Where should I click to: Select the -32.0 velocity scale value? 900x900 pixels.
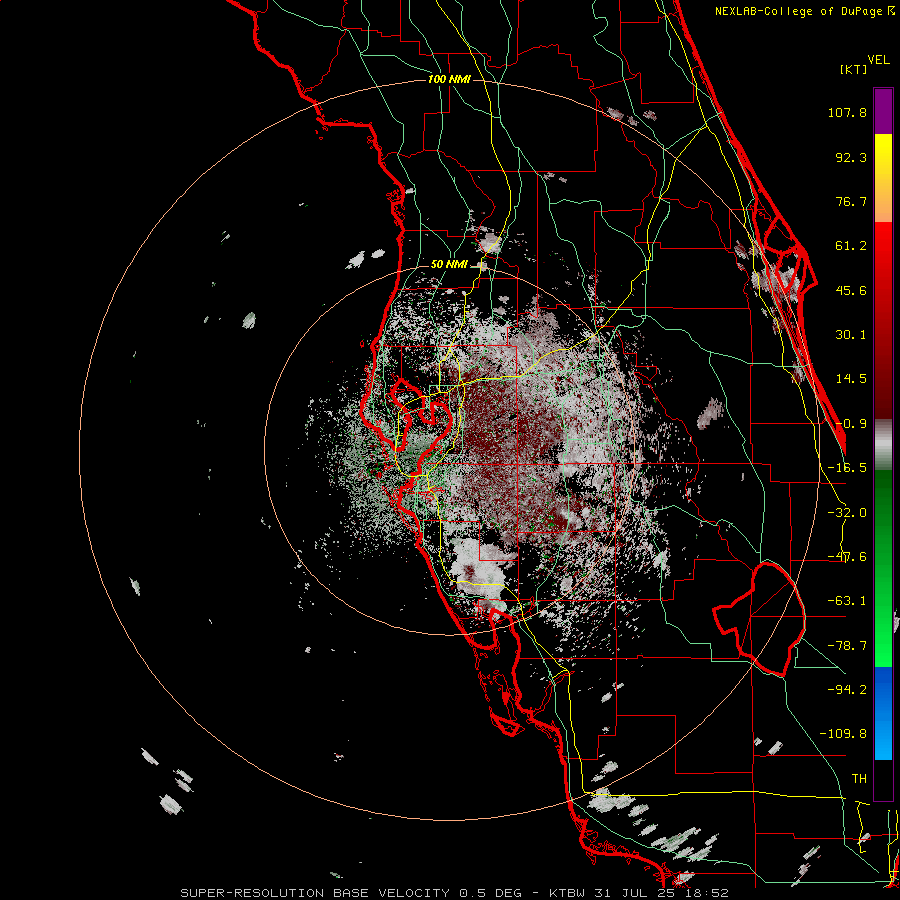pyautogui.click(x=847, y=513)
